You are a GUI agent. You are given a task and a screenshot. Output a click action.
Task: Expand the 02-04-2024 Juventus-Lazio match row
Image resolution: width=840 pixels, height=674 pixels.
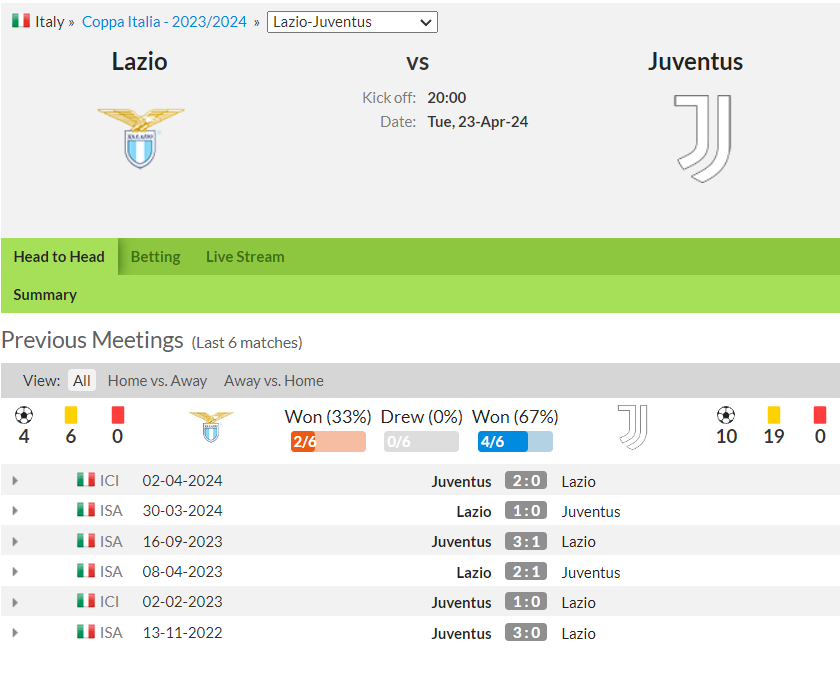(15, 481)
